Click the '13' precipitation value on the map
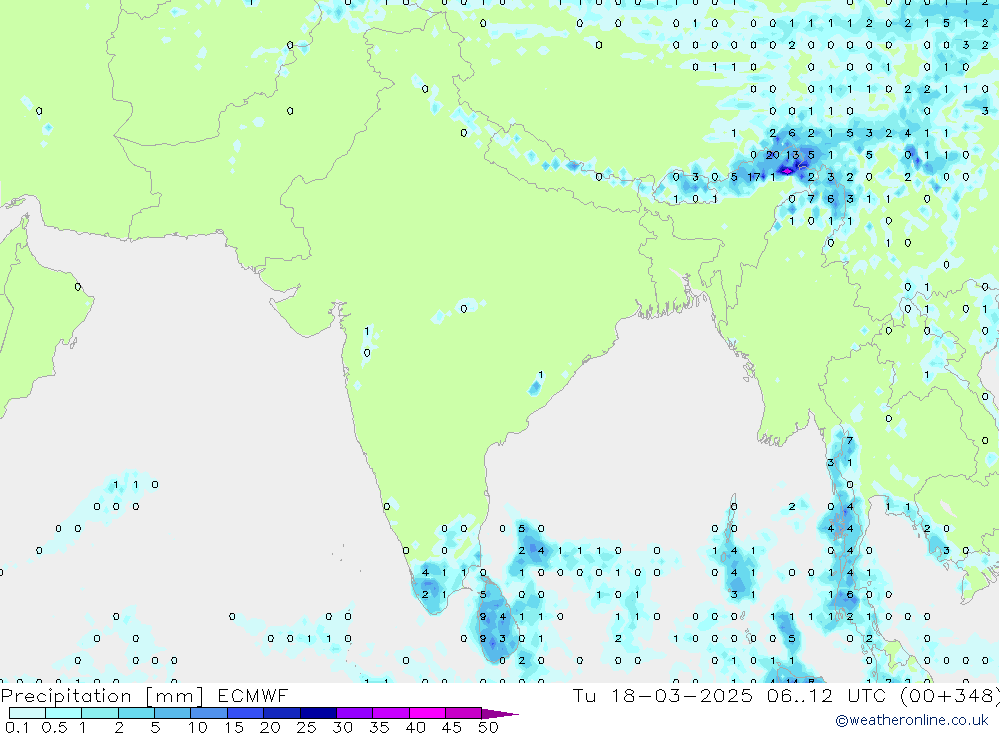Viewport: 1000px width, 733px height. click(792, 154)
